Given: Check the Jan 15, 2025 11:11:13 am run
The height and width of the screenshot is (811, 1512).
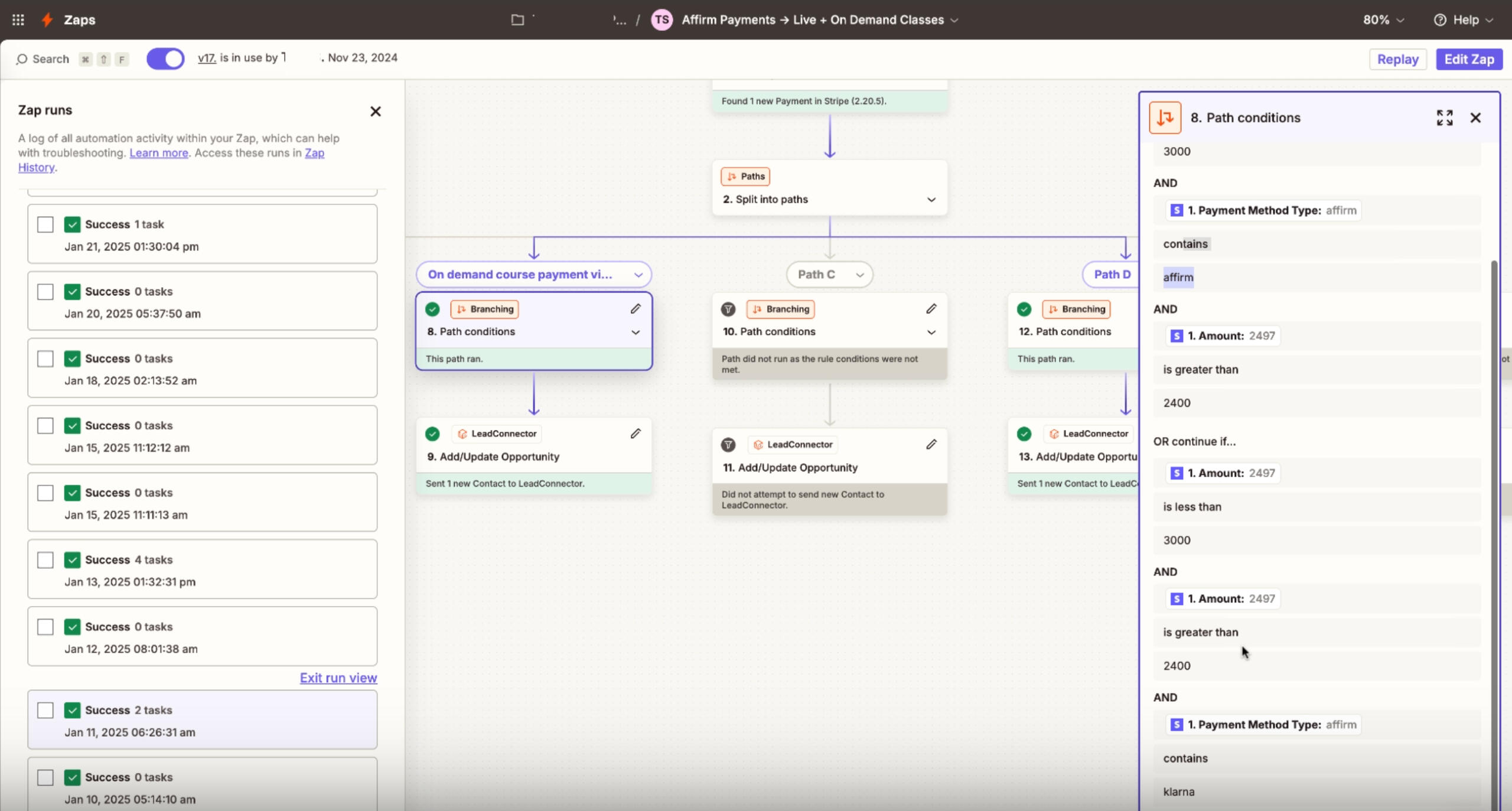Looking at the screenshot, I should tap(45, 493).
